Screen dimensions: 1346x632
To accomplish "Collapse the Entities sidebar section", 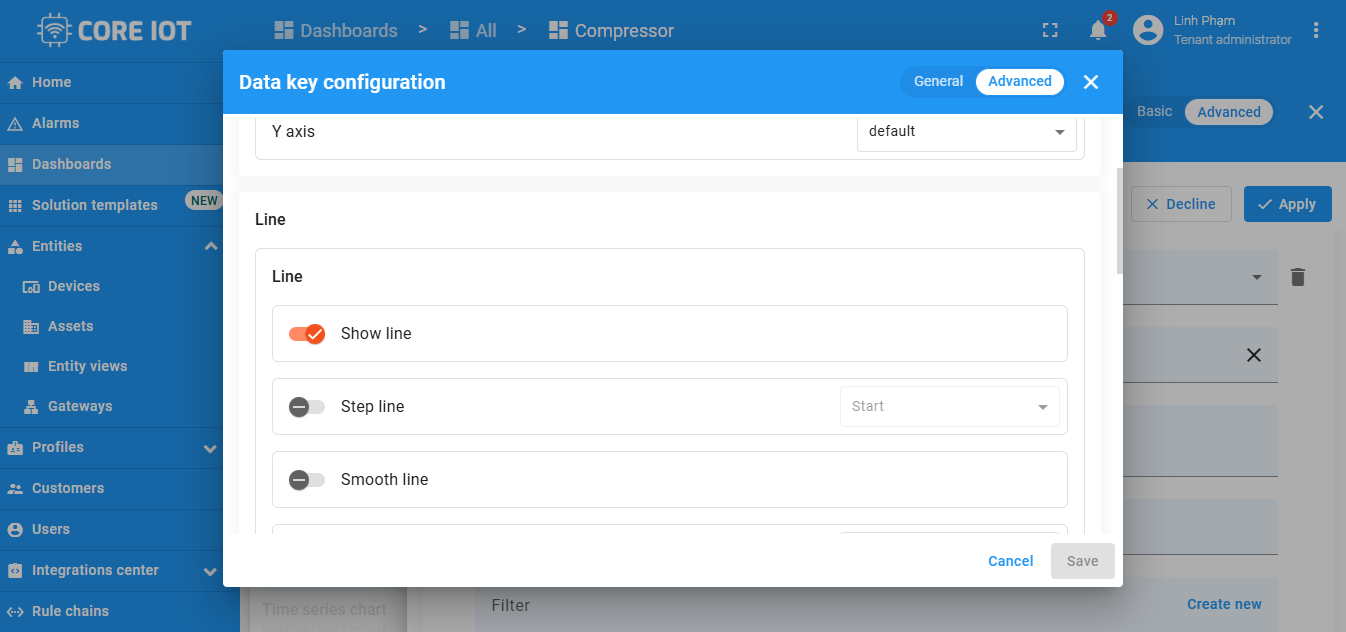I will click(210, 246).
